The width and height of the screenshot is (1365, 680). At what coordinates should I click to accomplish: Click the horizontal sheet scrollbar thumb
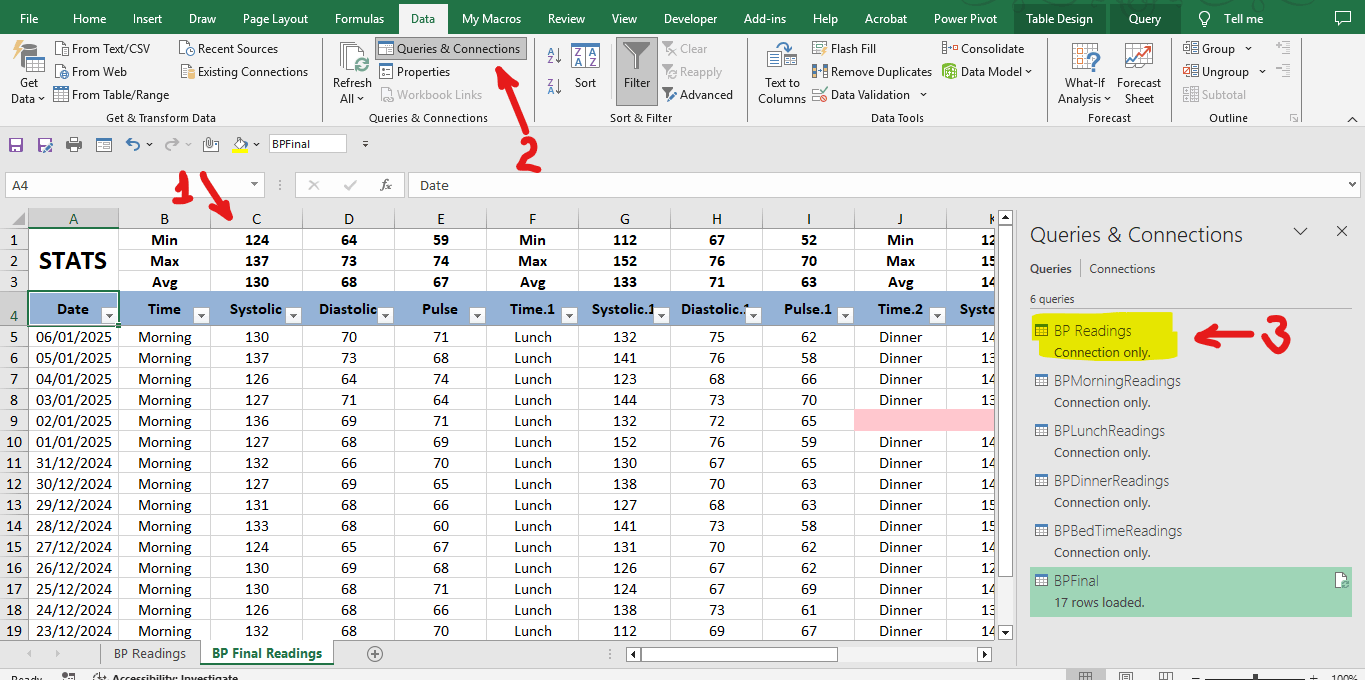pos(739,654)
